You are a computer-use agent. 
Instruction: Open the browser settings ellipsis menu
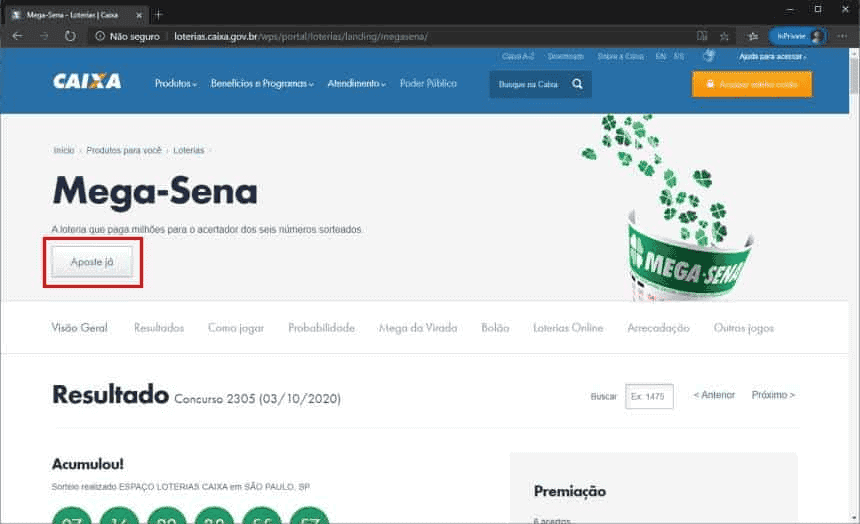tap(842, 36)
